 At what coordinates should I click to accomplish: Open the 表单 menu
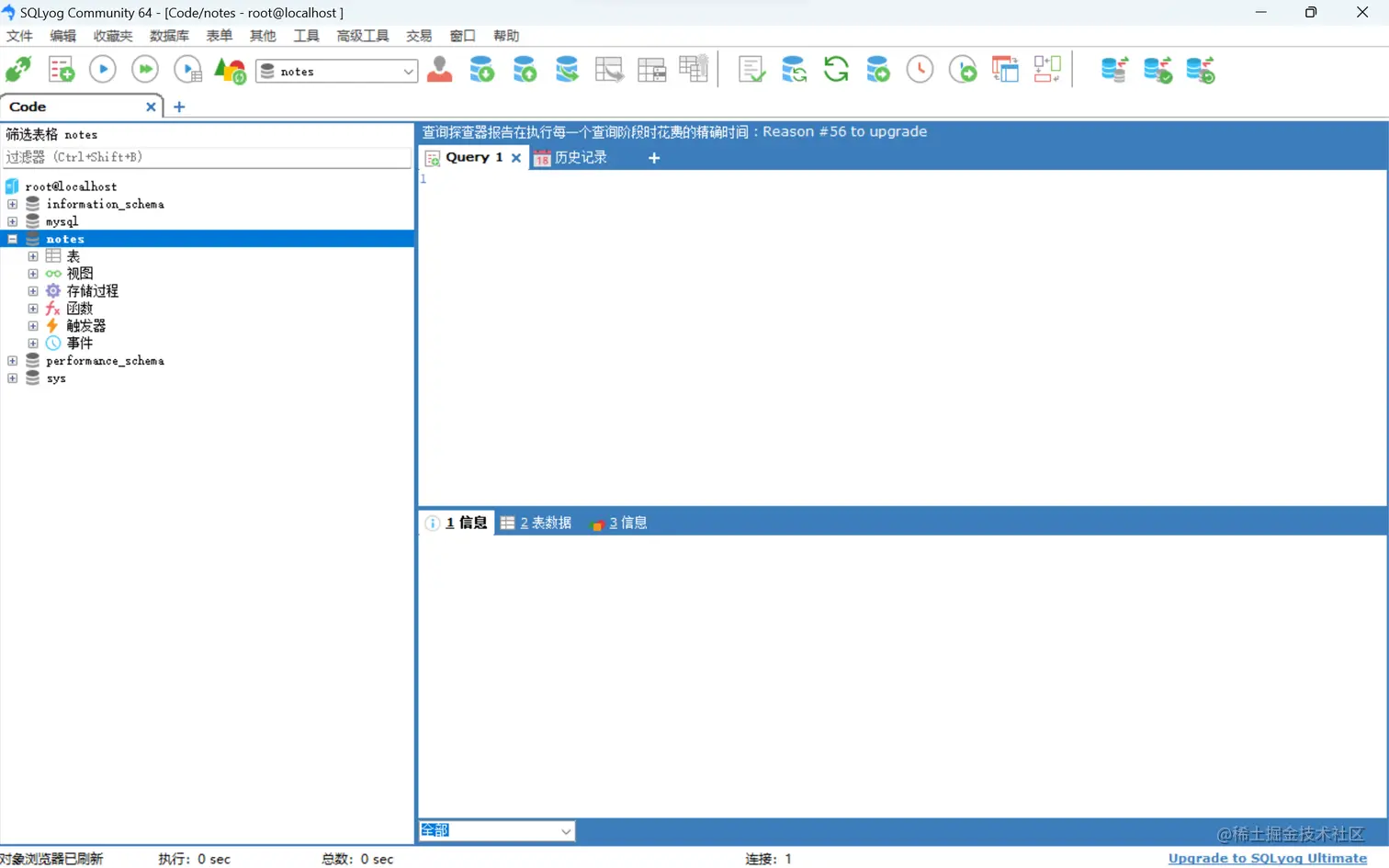click(219, 36)
